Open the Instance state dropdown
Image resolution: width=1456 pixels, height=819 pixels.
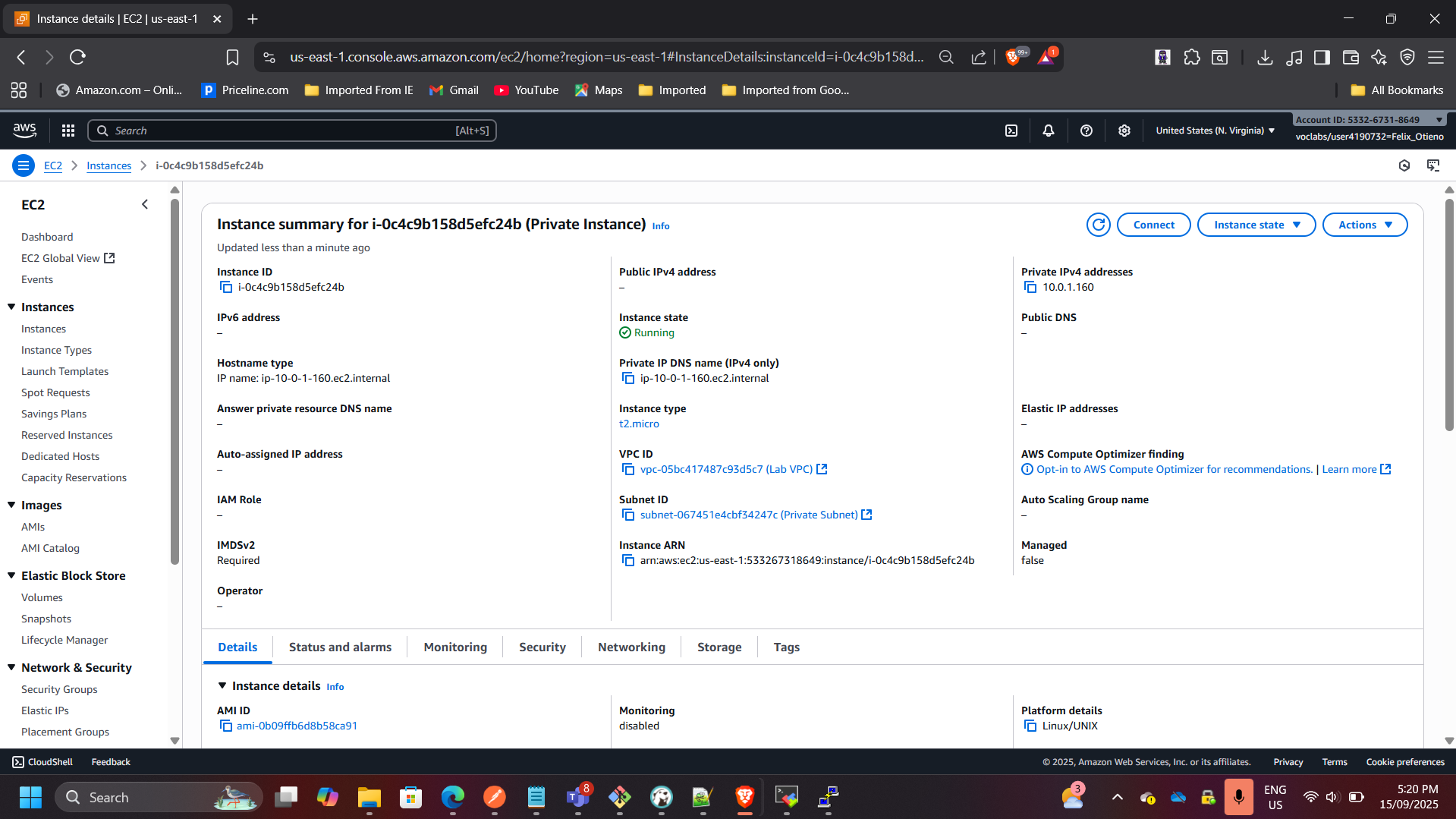pyautogui.click(x=1256, y=225)
